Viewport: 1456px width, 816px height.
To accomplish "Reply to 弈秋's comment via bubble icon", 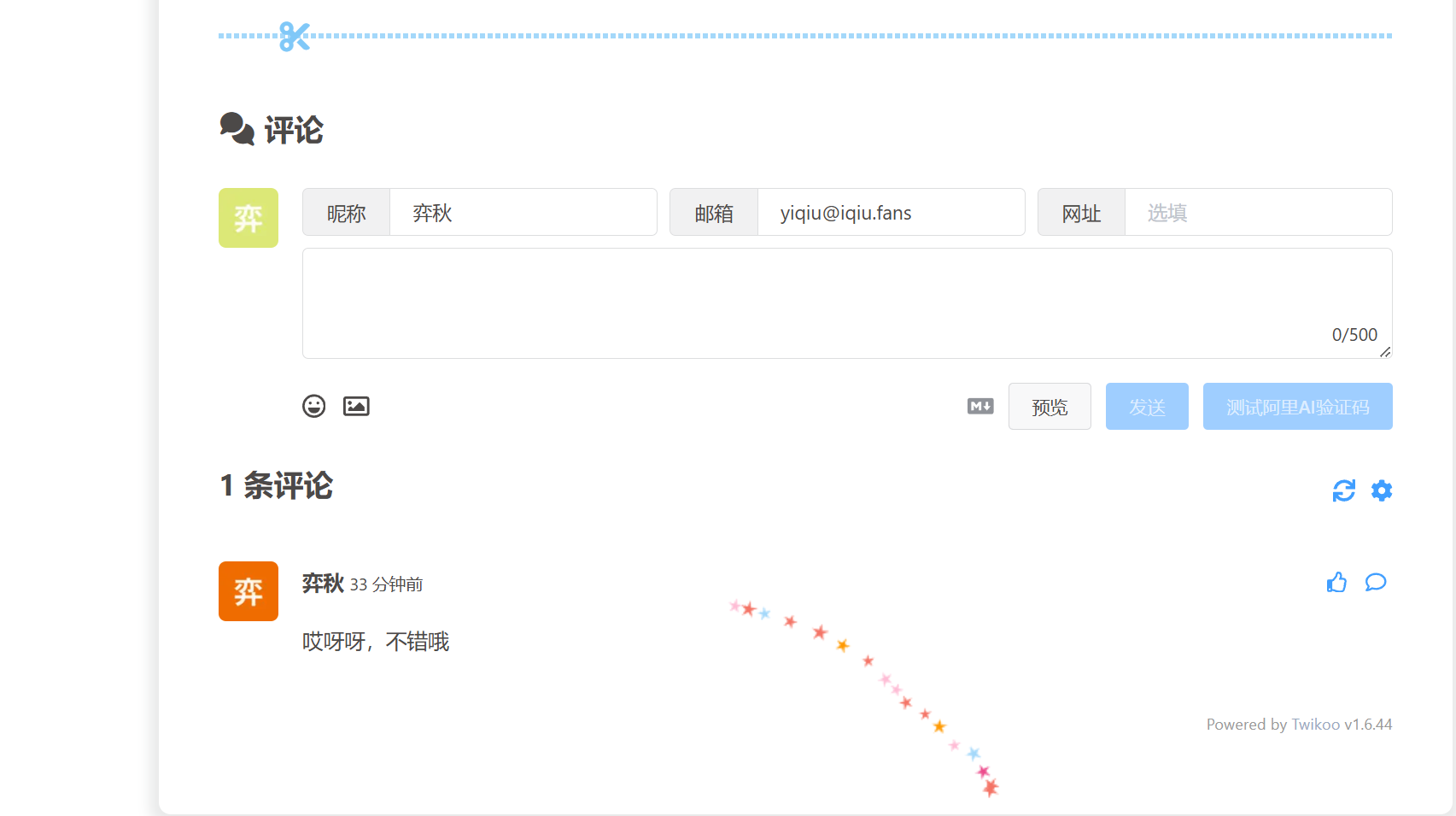I will pos(1376,582).
